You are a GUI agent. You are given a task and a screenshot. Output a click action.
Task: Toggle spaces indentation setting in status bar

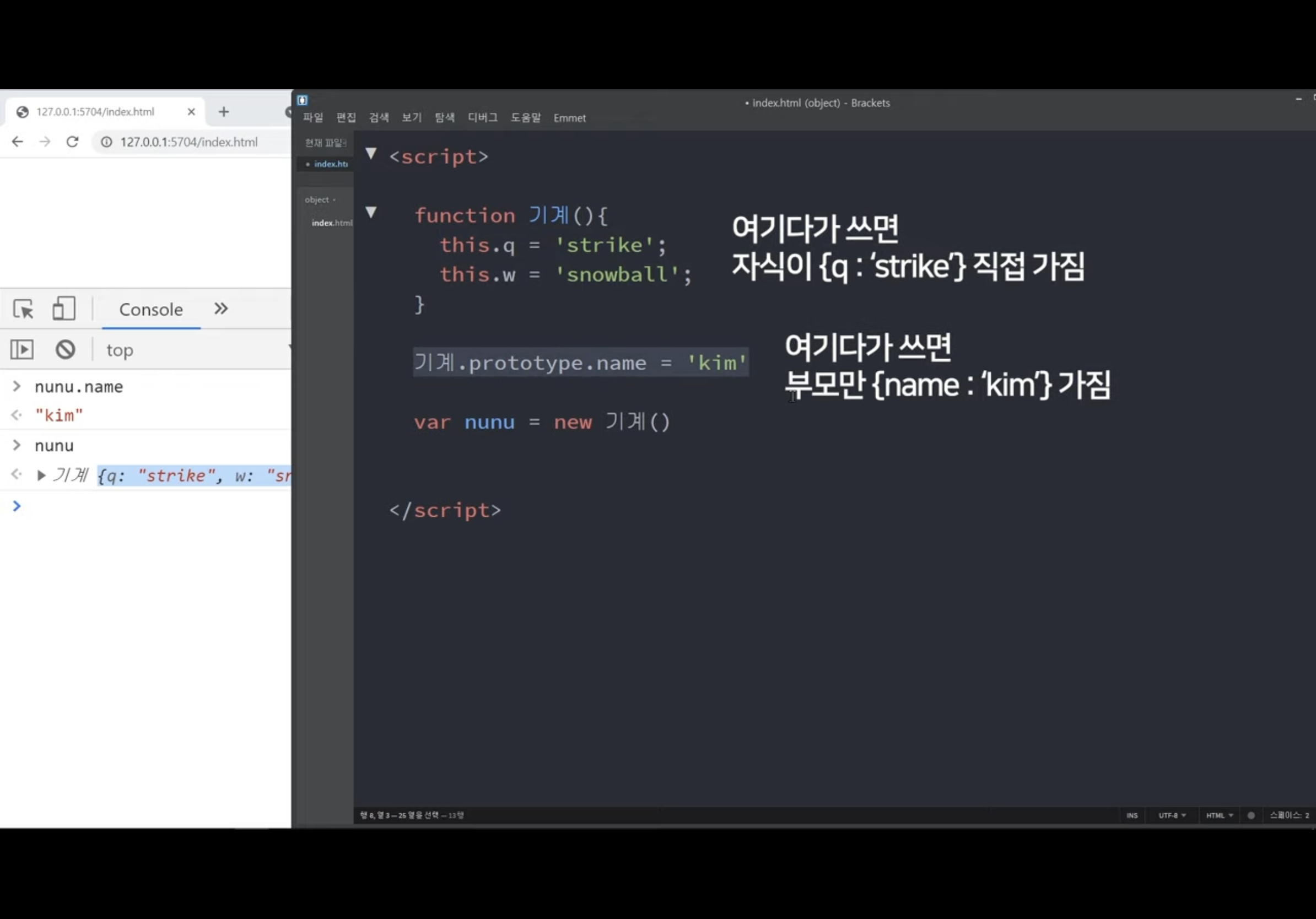tap(1288, 815)
